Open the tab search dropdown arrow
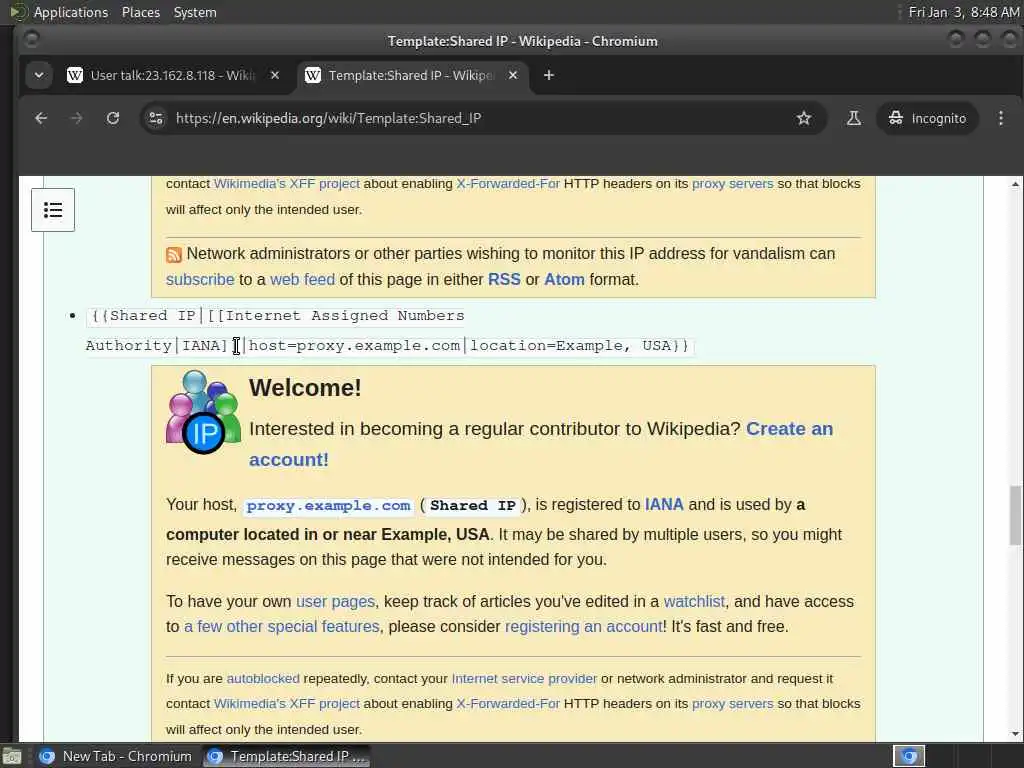 click(x=39, y=75)
